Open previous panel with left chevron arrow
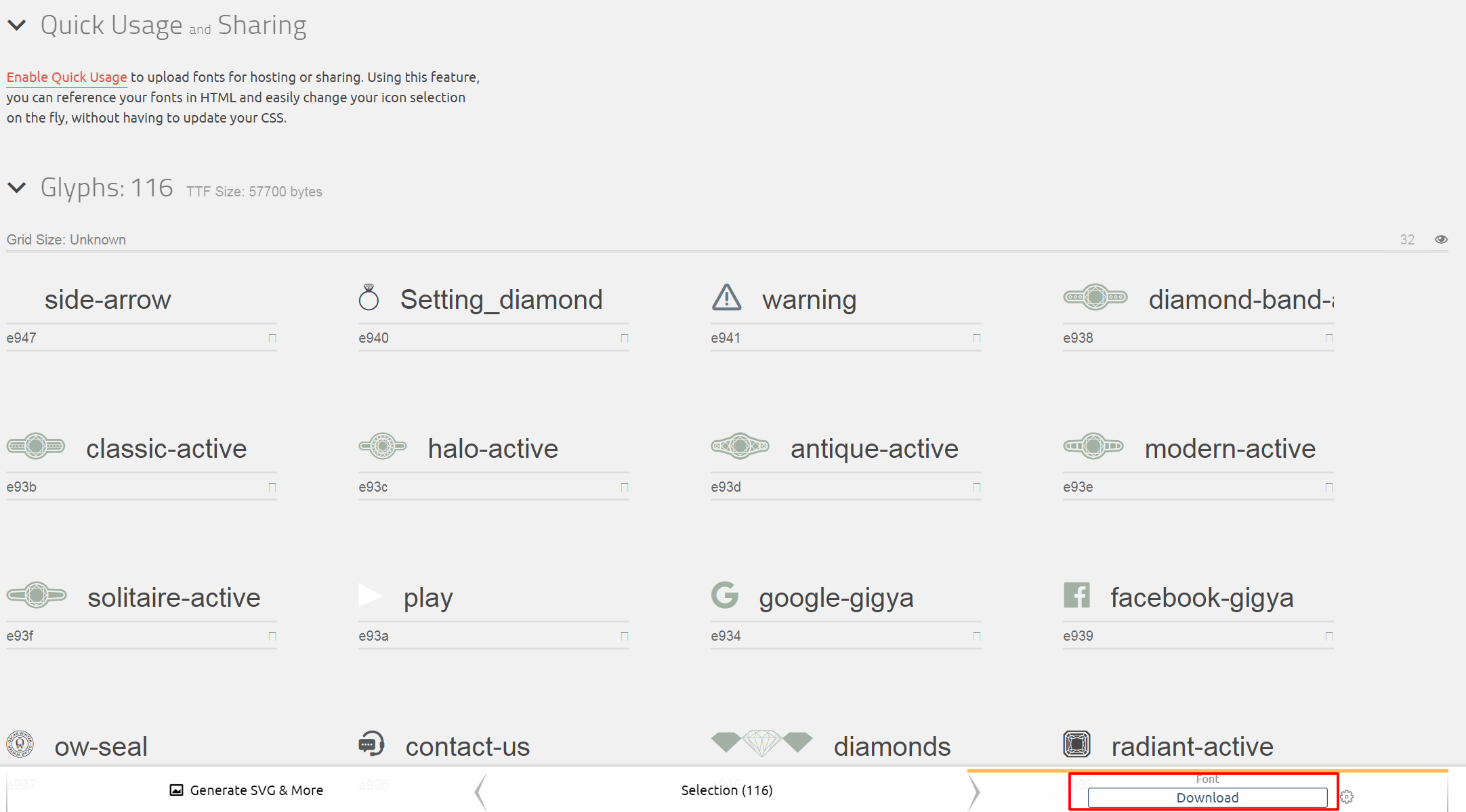Image resolution: width=1466 pixels, height=812 pixels. (479, 791)
